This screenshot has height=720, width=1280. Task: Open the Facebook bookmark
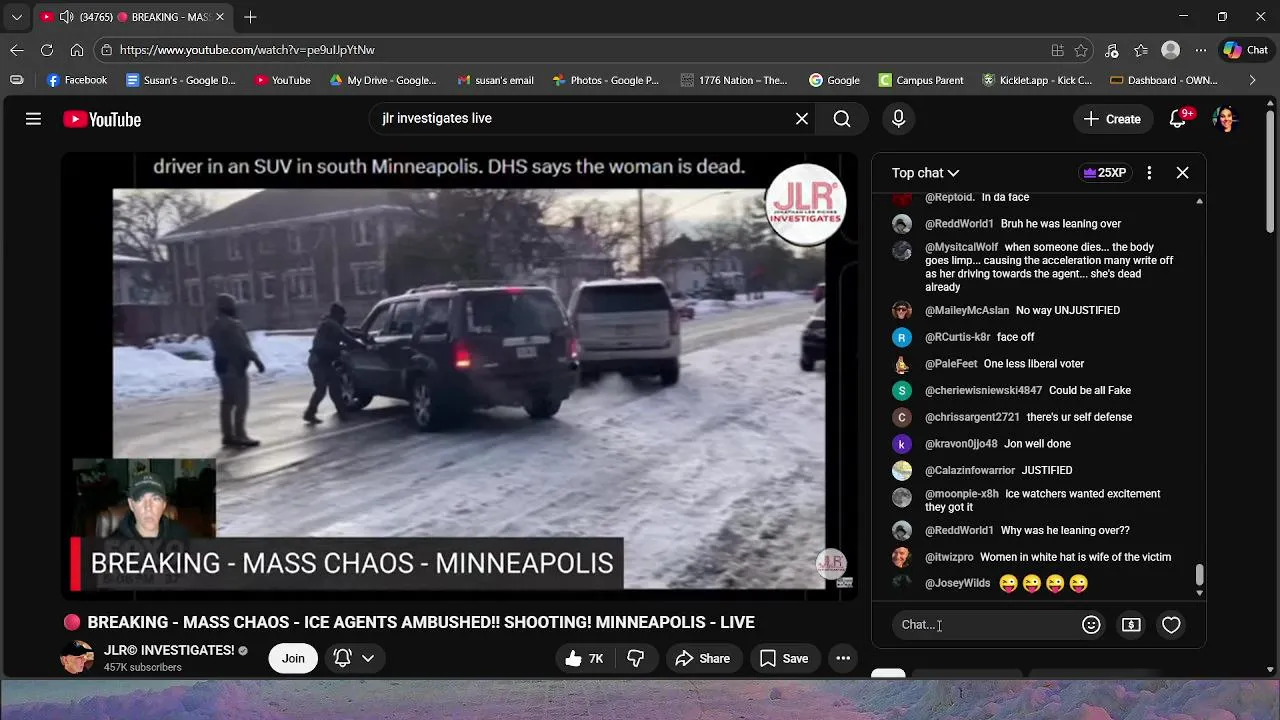(x=77, y=80)
